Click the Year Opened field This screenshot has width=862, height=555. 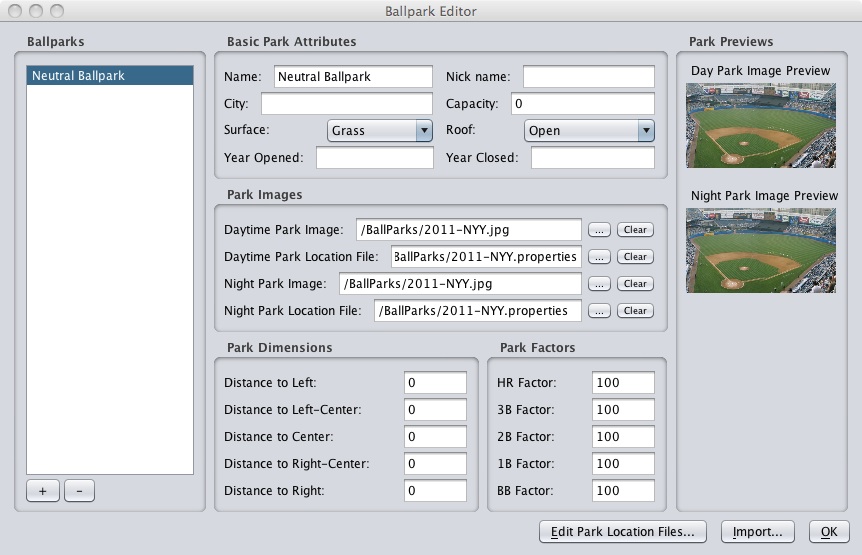pos(374,157)
